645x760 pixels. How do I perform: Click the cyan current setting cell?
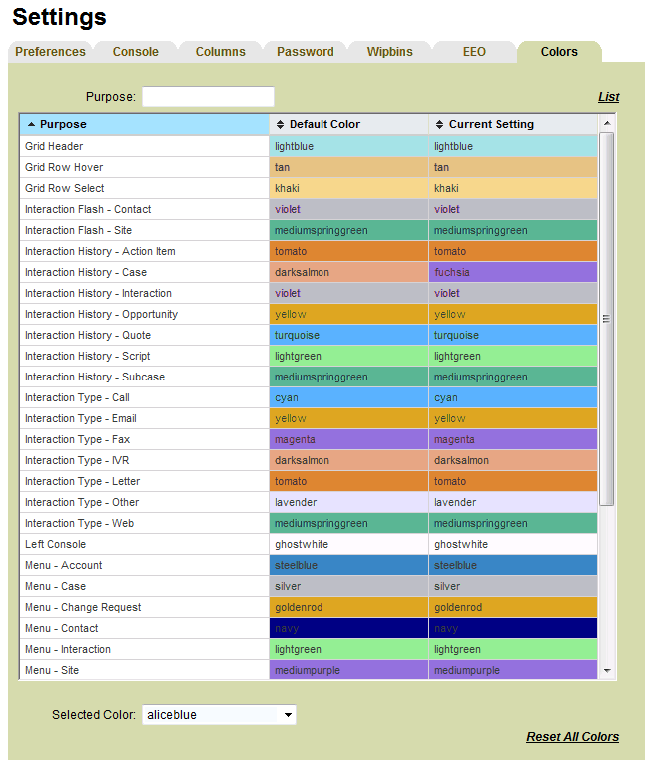click(513, 397)
